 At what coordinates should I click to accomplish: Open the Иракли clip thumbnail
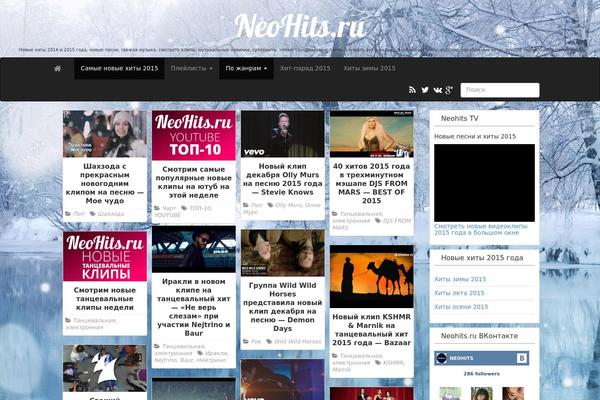(x=194, y=249)
